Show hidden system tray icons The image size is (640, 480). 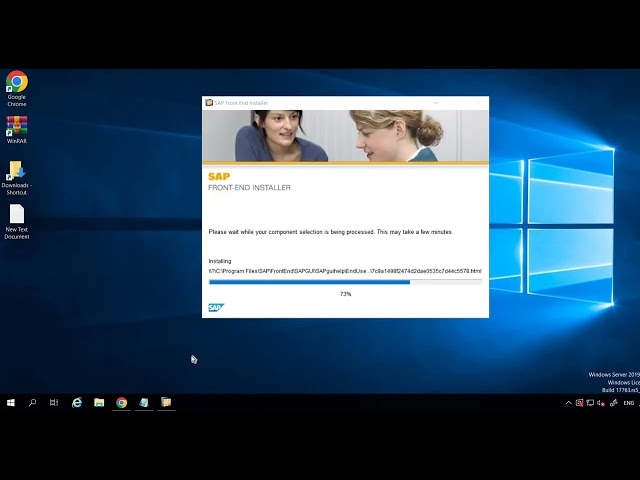coord(568,403)
